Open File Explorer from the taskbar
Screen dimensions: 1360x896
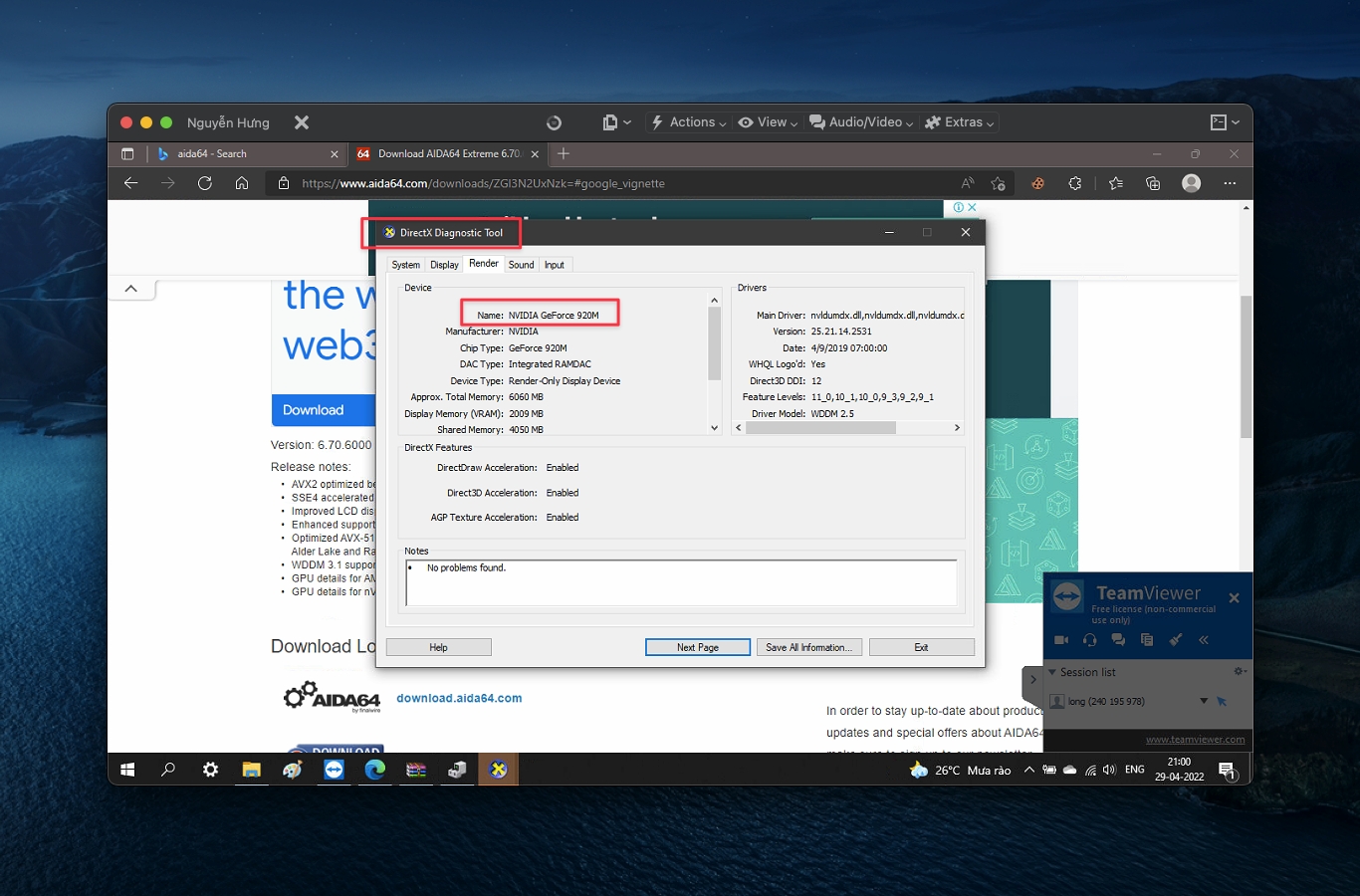pyautogui.click(x=251, y=770)
